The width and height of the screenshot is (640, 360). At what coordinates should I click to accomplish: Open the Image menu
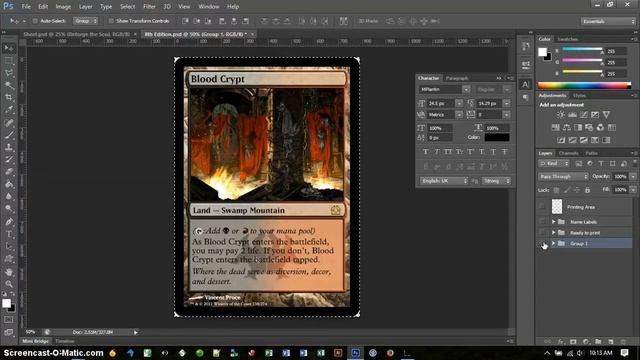point(63,7)
